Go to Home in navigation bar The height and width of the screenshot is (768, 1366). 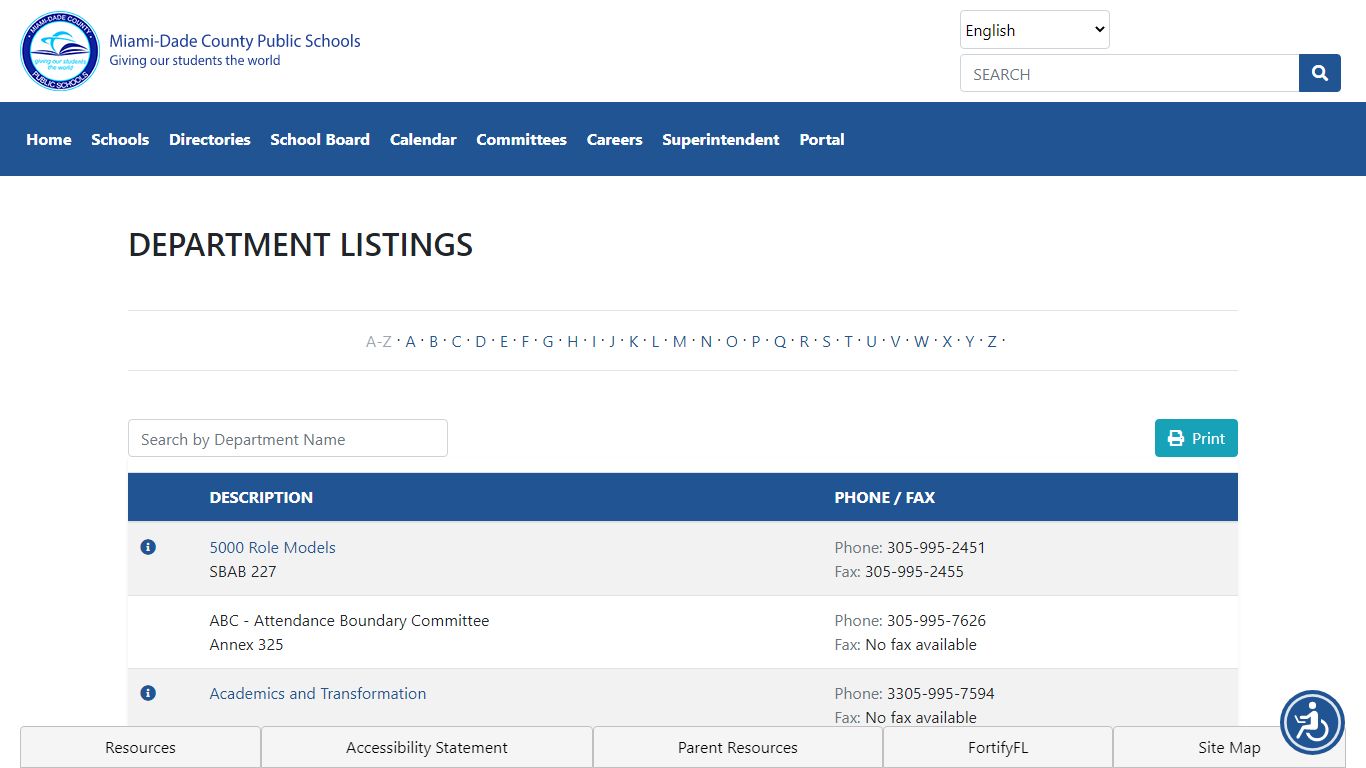pos(49,139)
